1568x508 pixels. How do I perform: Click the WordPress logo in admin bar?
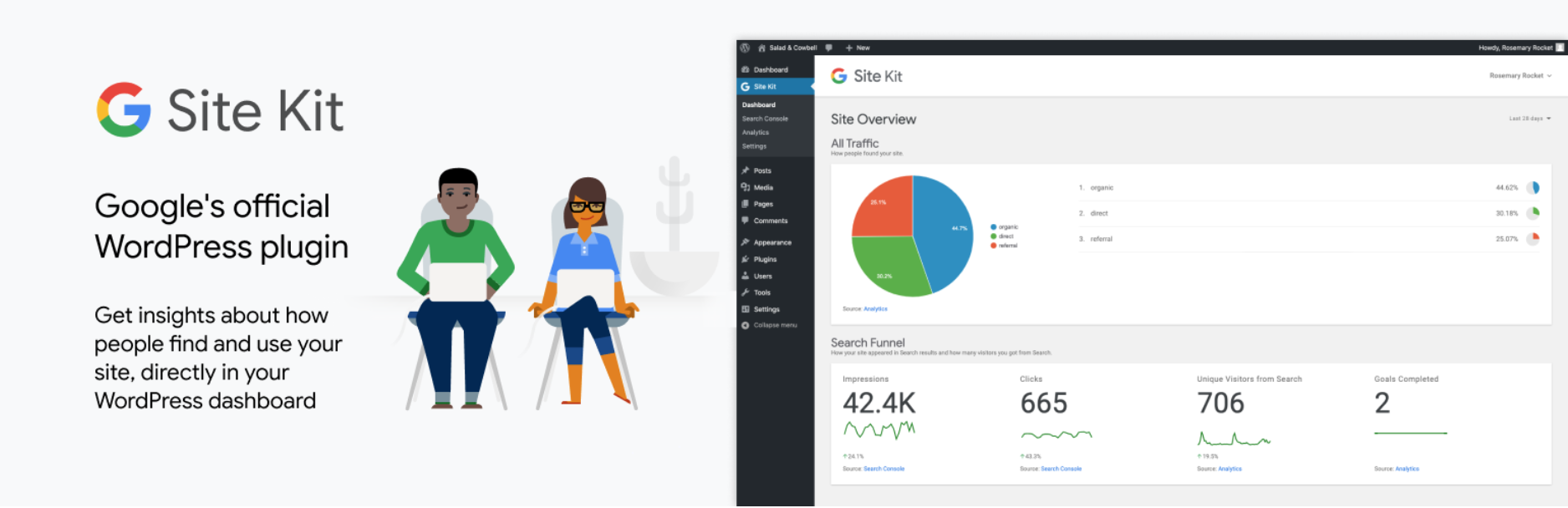click(x=745, y=48)
